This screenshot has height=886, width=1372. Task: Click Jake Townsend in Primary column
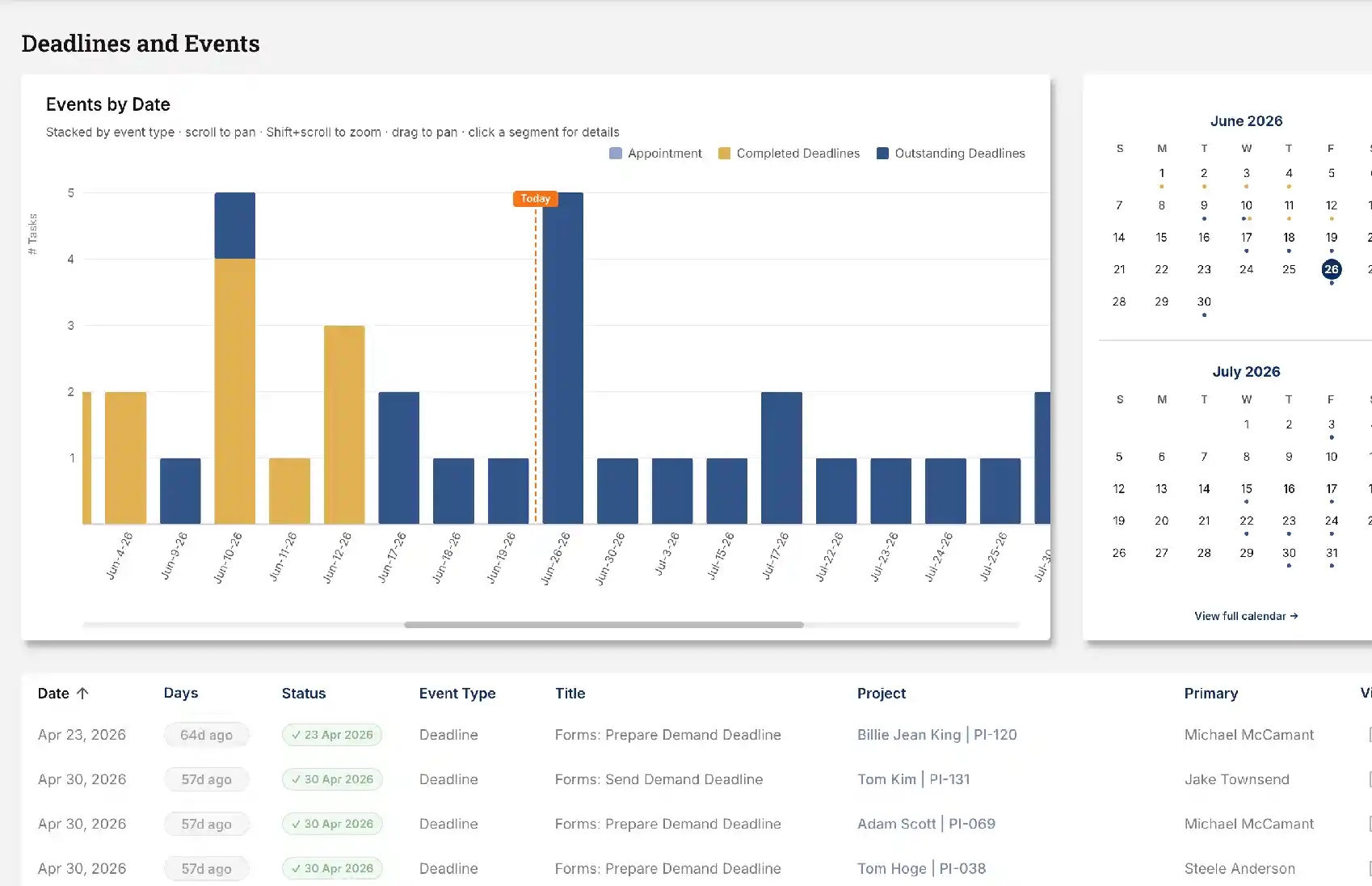point(1236,779)
